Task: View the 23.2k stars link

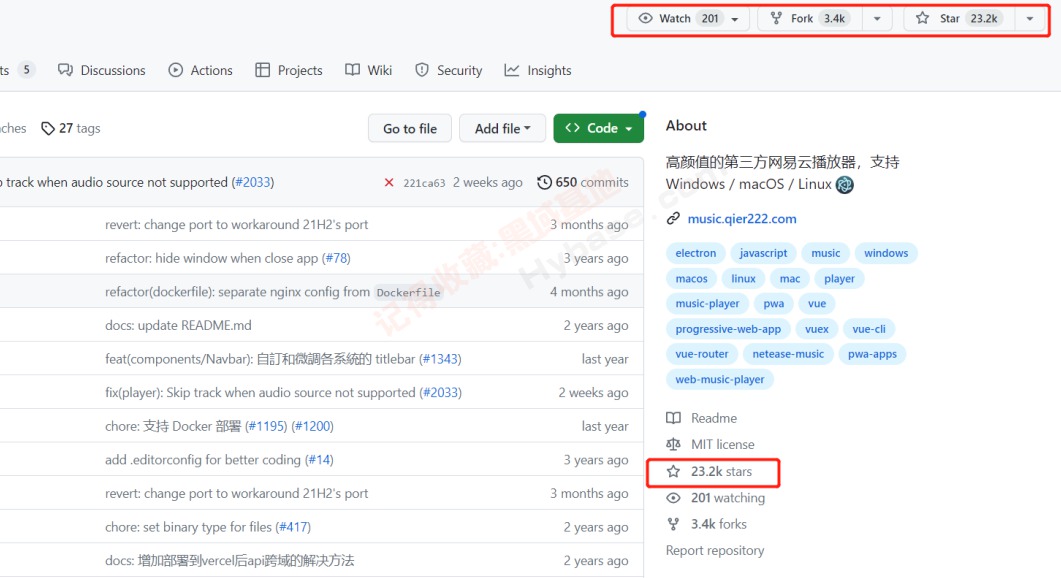Action: click(710, 472)
